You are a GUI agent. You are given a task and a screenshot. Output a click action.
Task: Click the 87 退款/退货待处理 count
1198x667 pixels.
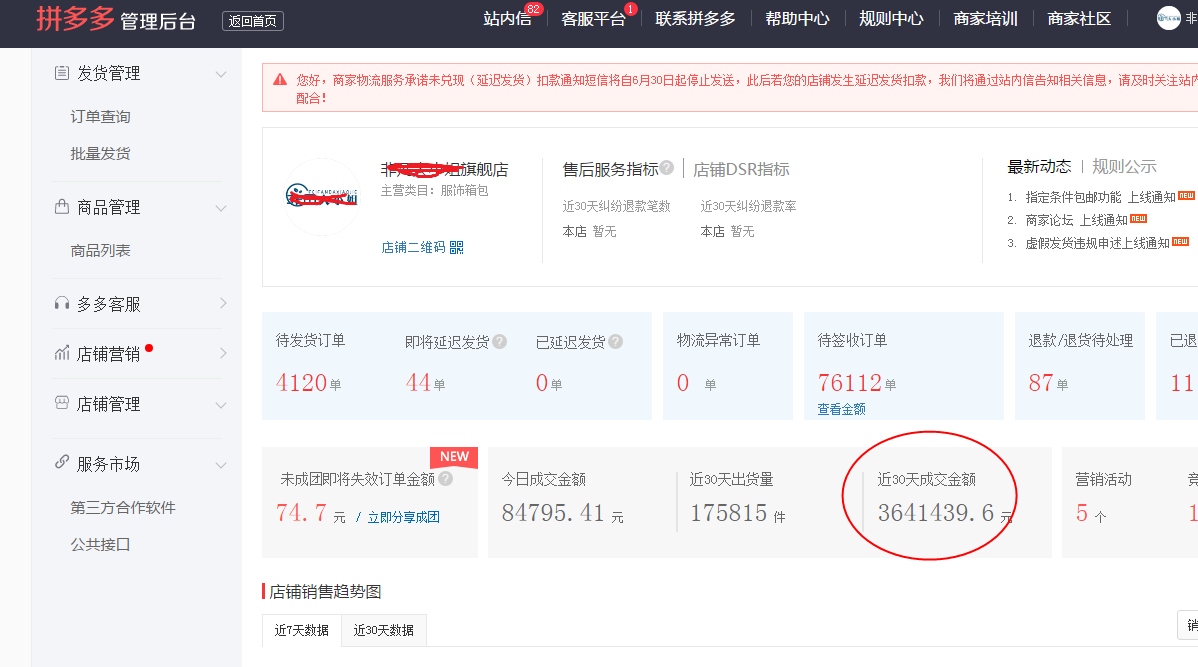click(x=1041, y=383)
